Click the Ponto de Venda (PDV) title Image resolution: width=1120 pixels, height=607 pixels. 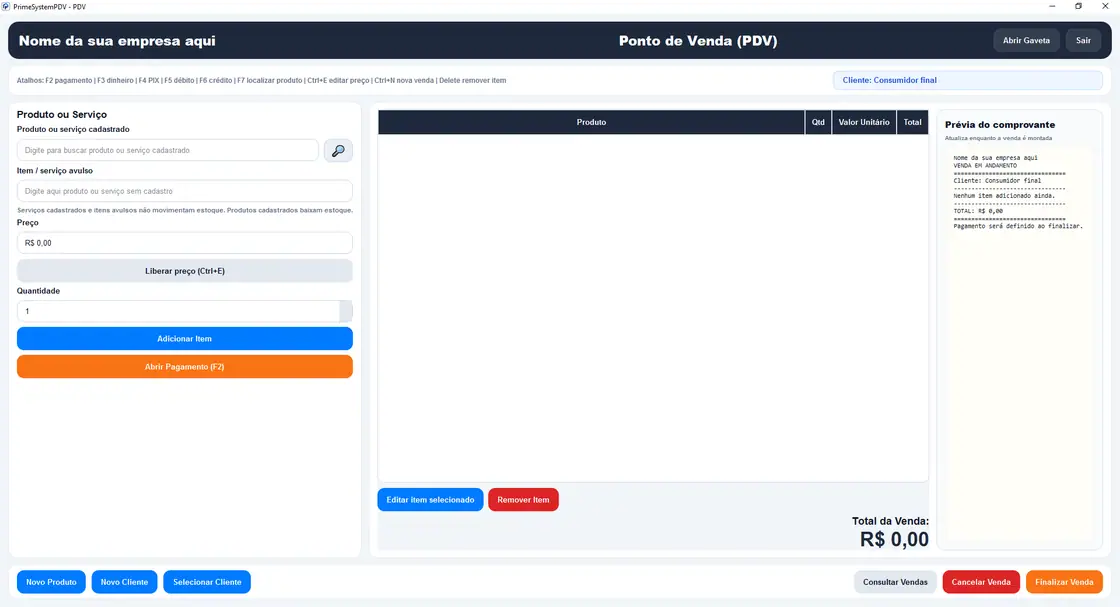[x=698, y=41]
